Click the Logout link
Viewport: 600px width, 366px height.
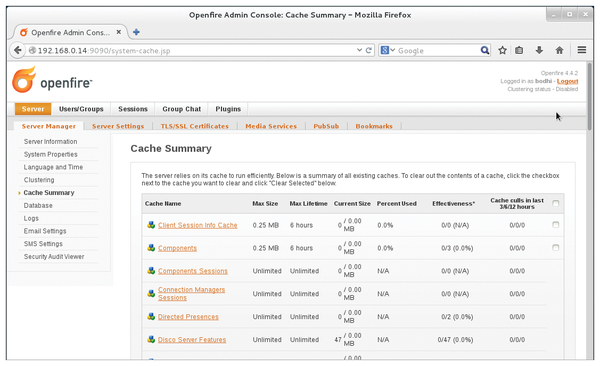(x=567, y=81)
